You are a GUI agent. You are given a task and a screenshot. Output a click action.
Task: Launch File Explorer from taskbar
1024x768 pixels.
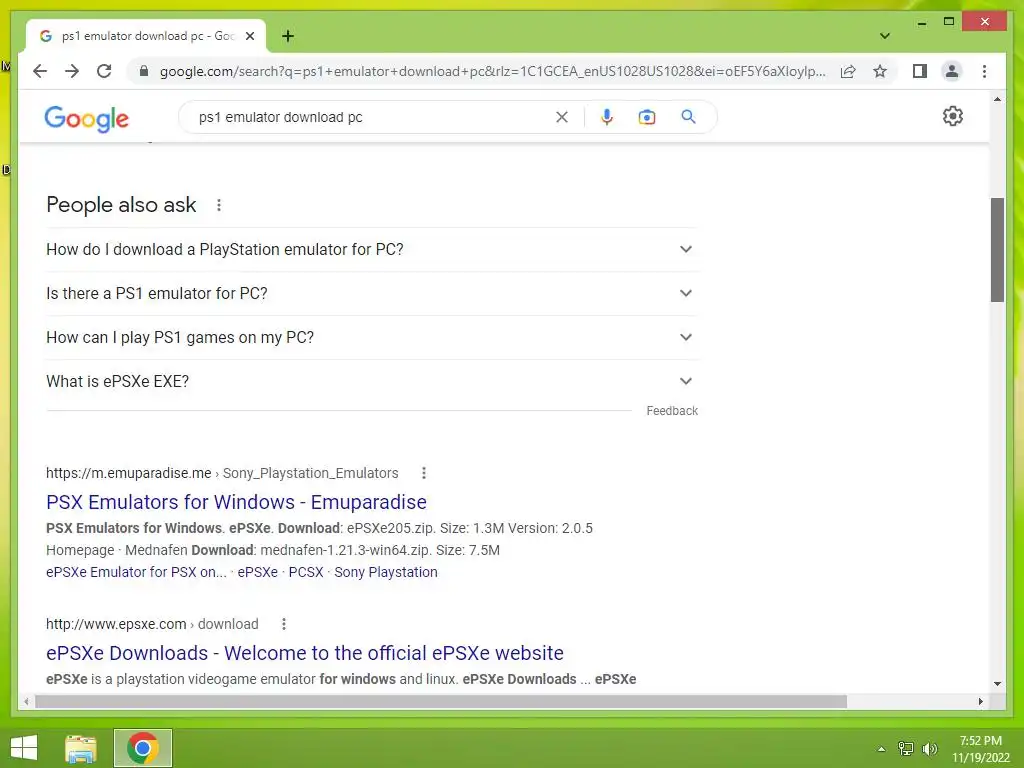[x=81, y=748]
